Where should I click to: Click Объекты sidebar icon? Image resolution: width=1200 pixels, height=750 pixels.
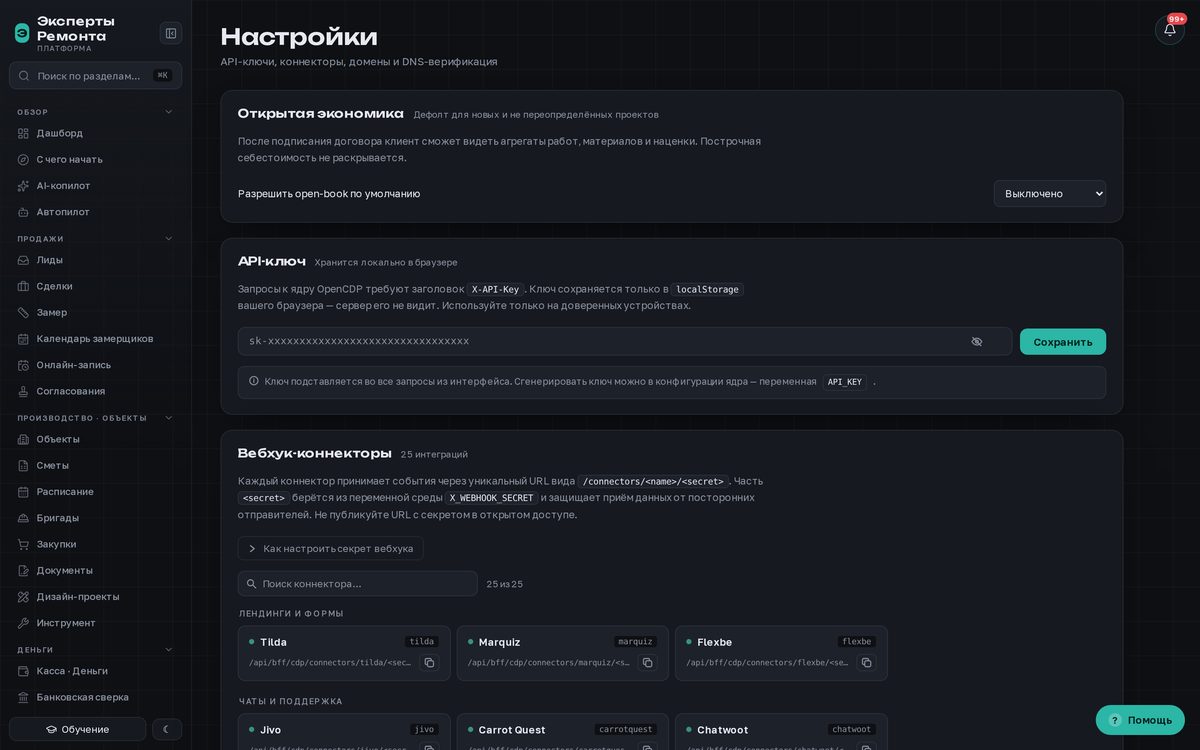[24, 439]
